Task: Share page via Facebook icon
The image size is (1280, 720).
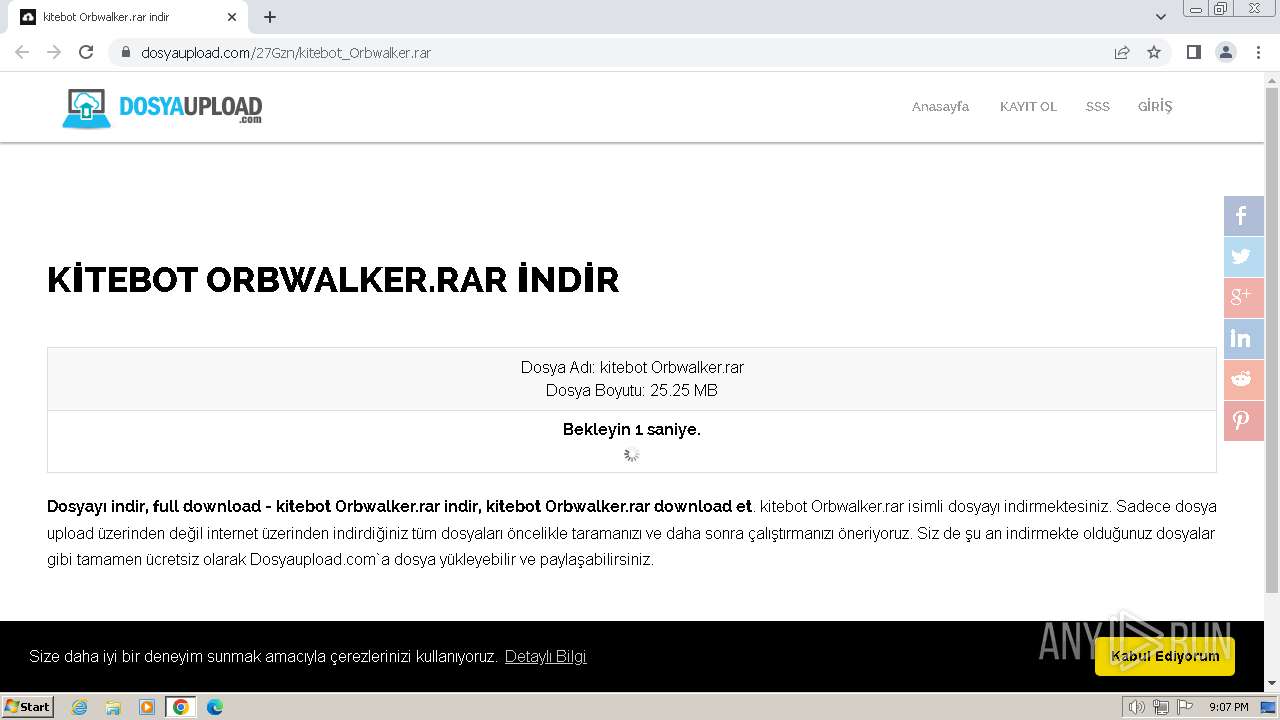Action: [x=1243, y=216]
